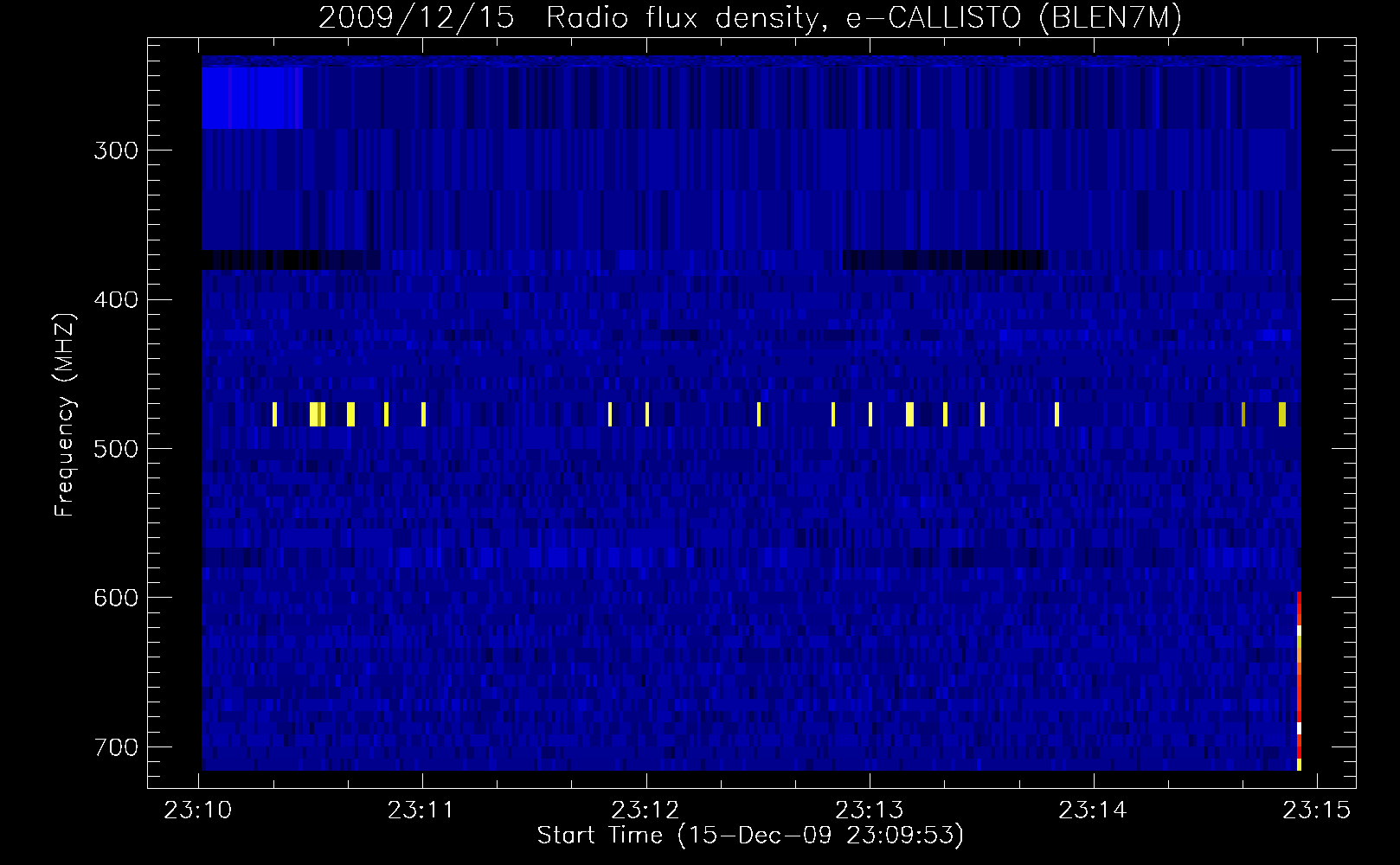Screen dimensions: 1400x865
Task: Select the 500 frequency tick label
Action: click(x=116, y=449)
